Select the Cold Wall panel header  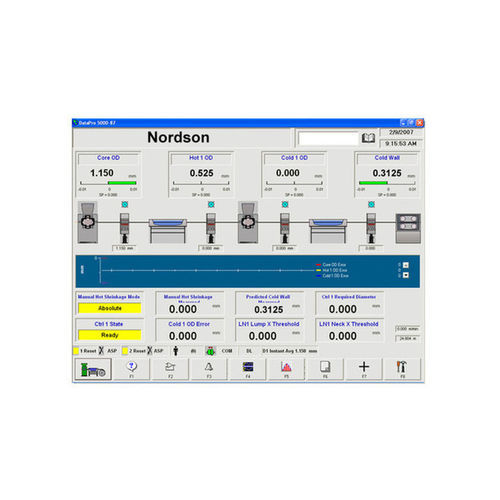coord(387,158)
